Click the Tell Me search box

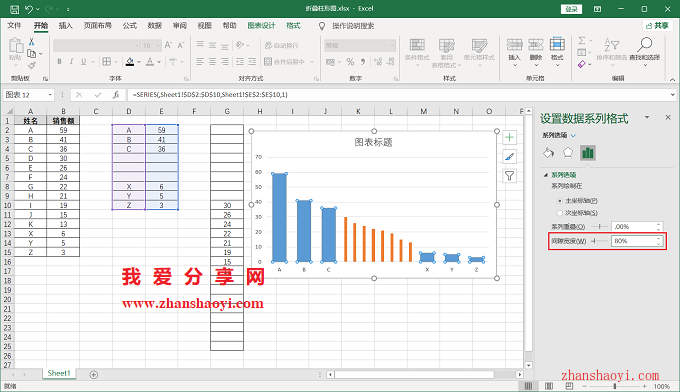pos(353,26)
